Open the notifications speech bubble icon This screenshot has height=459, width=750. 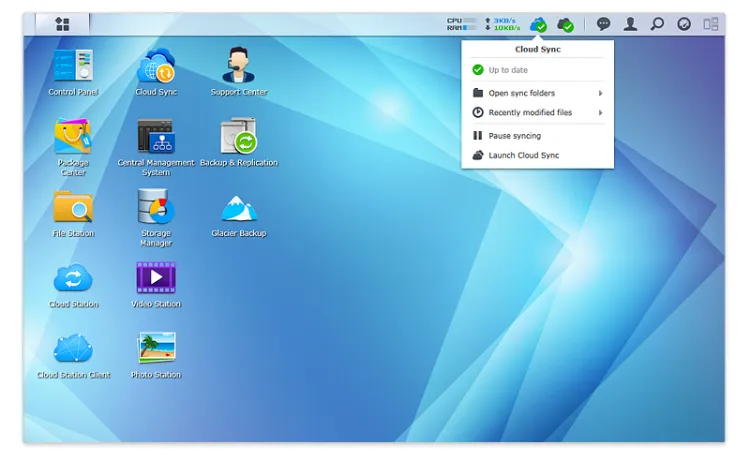click(x=603, y=24)
